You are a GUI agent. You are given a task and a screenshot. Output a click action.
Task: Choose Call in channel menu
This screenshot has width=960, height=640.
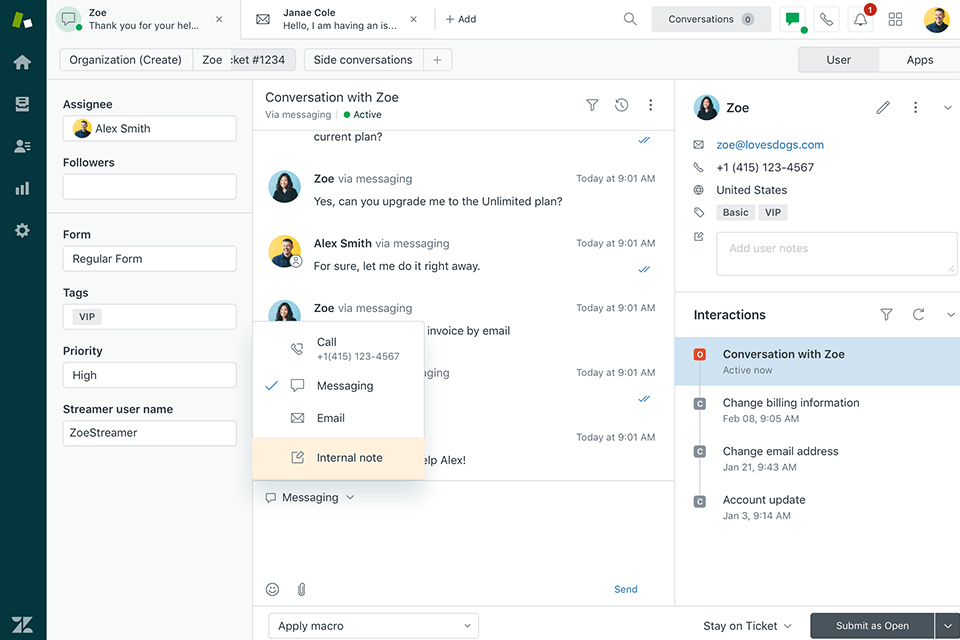tap(338, 348)
